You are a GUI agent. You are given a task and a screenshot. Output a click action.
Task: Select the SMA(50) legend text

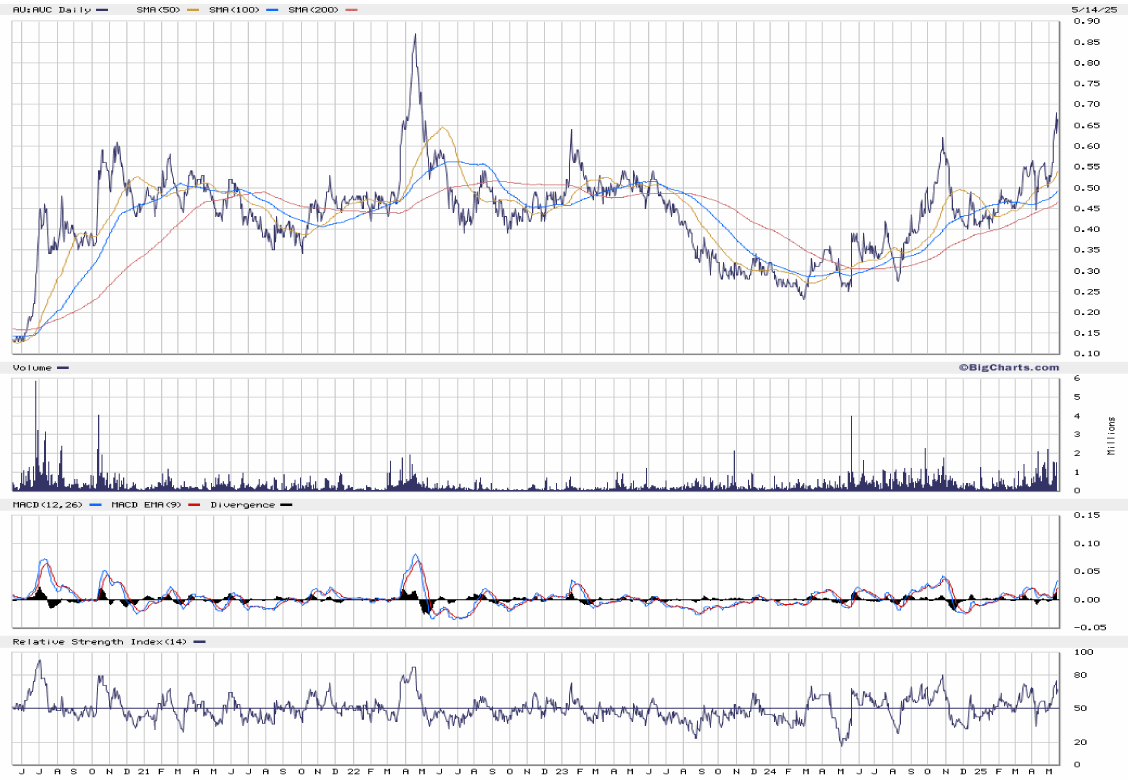click(x=158, y=10)
